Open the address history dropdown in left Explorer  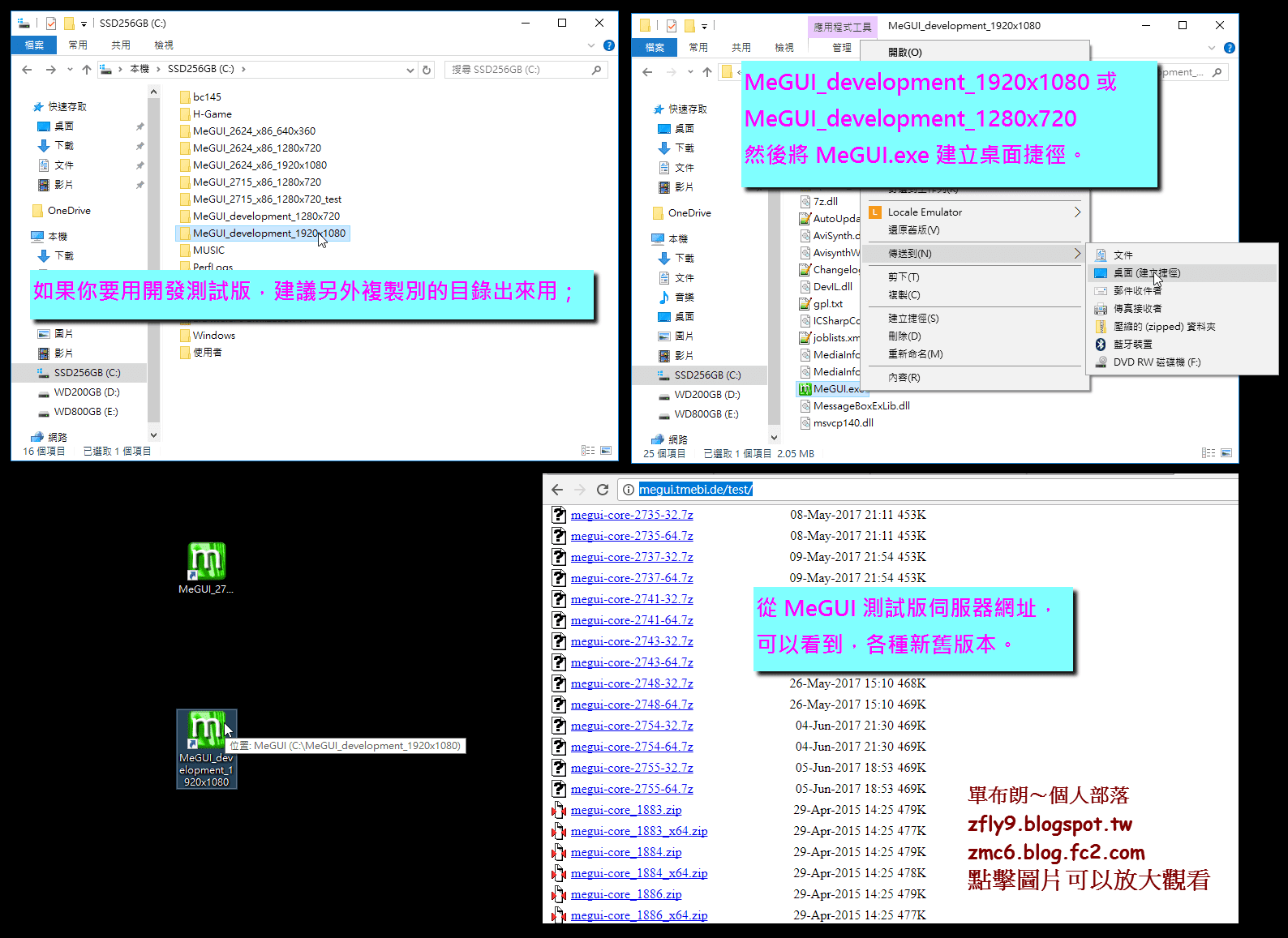tap(410, 70)
